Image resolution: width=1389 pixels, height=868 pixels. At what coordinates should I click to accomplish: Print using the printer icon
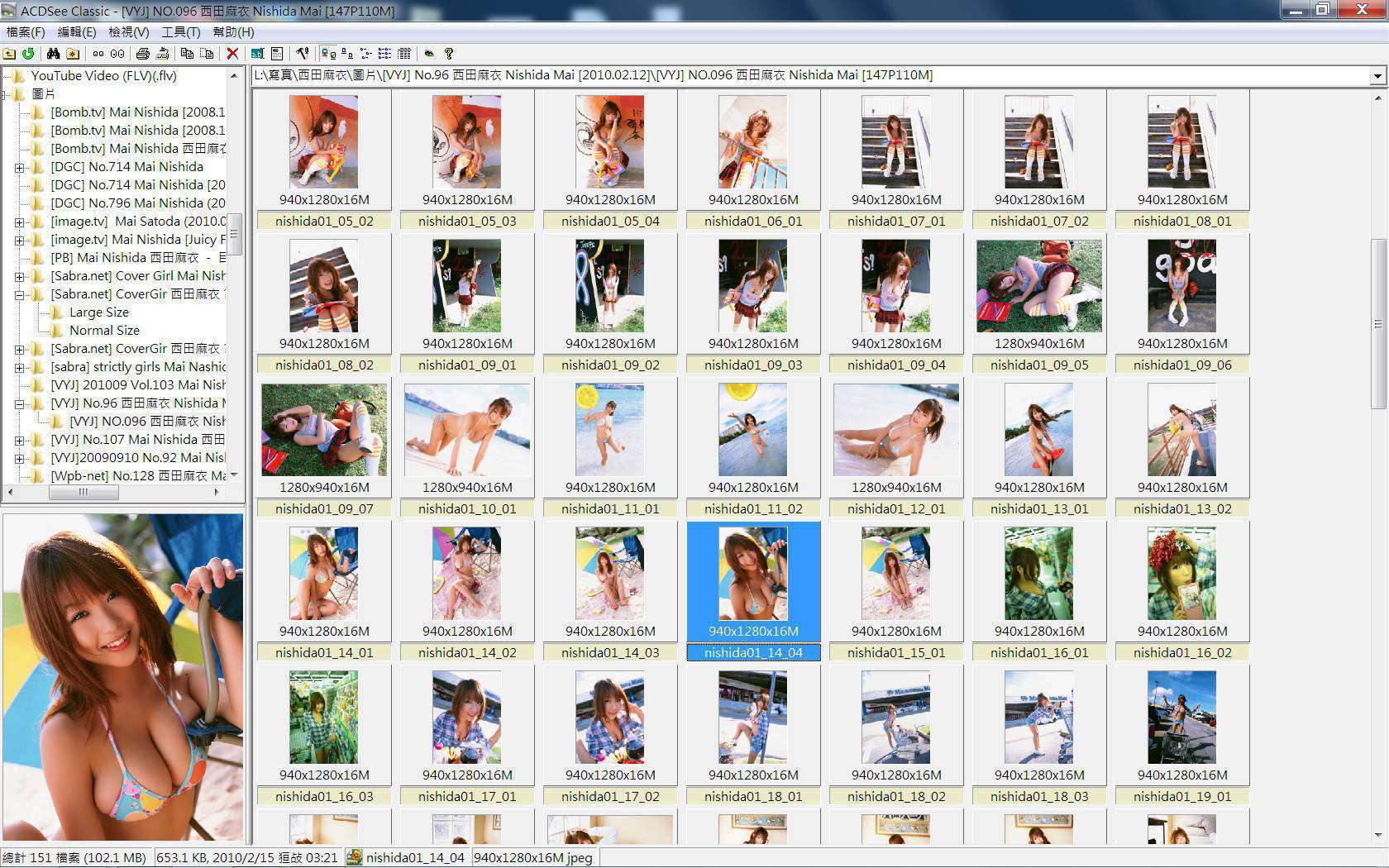tap(142, 54)
